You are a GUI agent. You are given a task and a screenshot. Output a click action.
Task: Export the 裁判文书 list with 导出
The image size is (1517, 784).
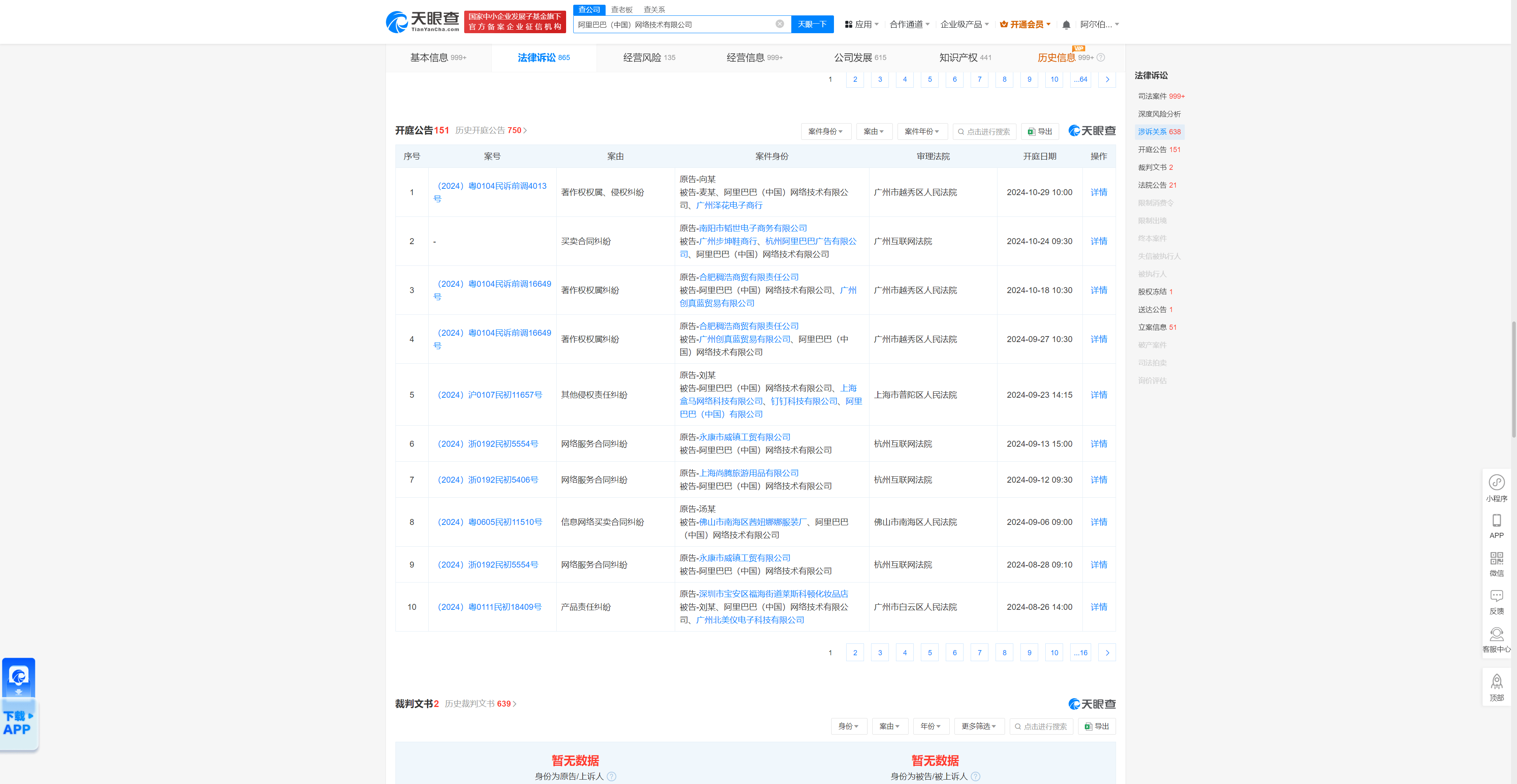[1097, 726]
